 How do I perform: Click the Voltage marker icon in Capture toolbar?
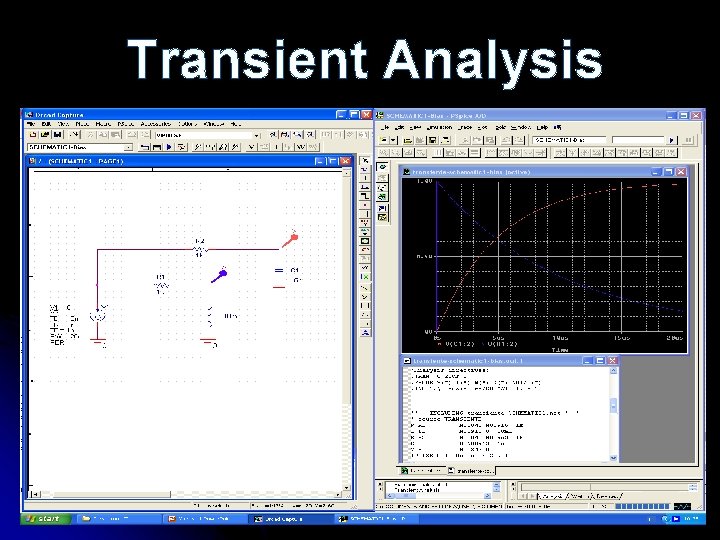coord(198,147)
